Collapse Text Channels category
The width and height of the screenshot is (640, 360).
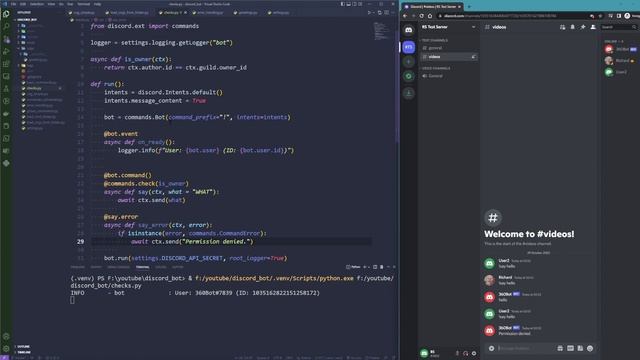point(435,40)
